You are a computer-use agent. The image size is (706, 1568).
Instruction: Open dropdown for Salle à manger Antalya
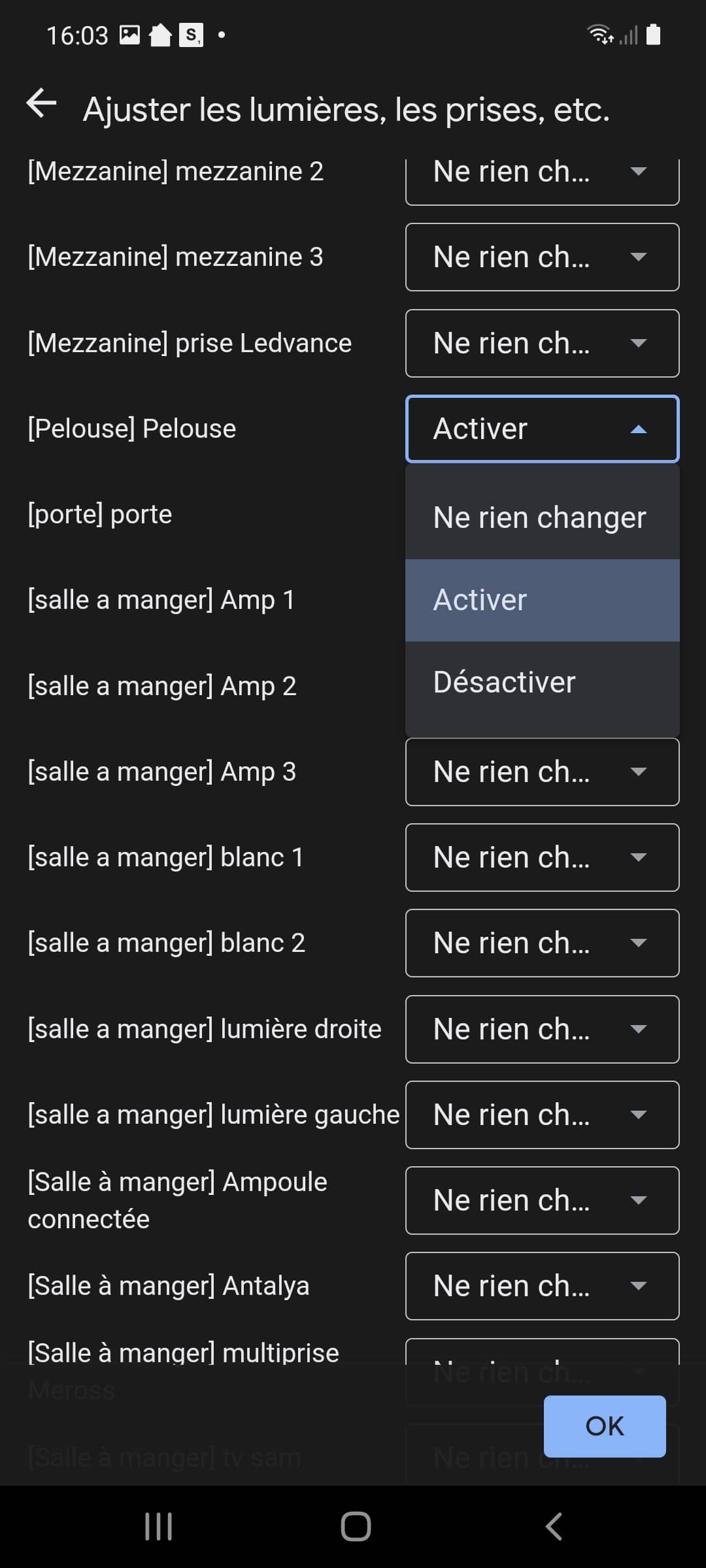[x=543, y=1286]
